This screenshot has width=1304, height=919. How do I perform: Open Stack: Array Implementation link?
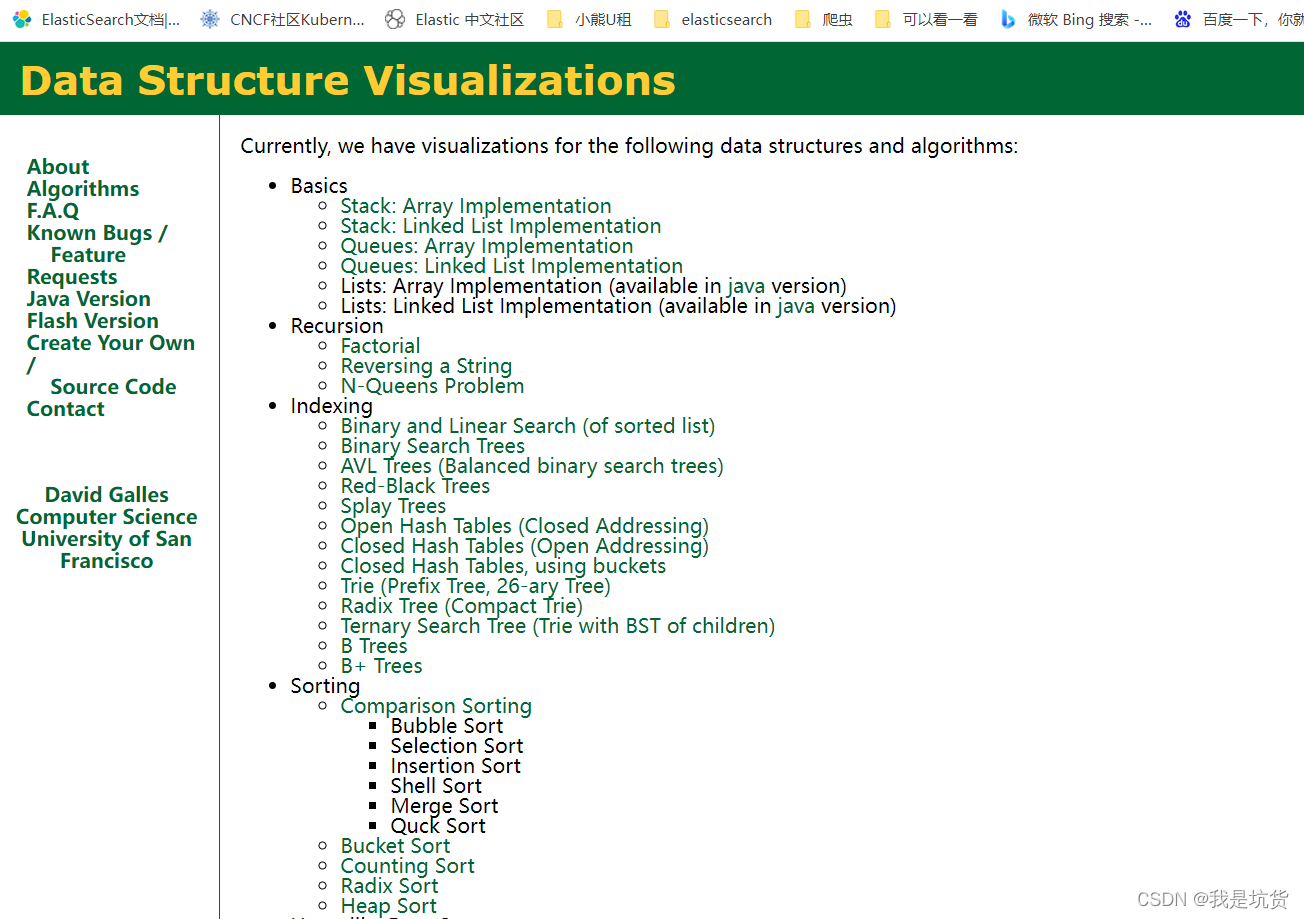tap(476, 206)
